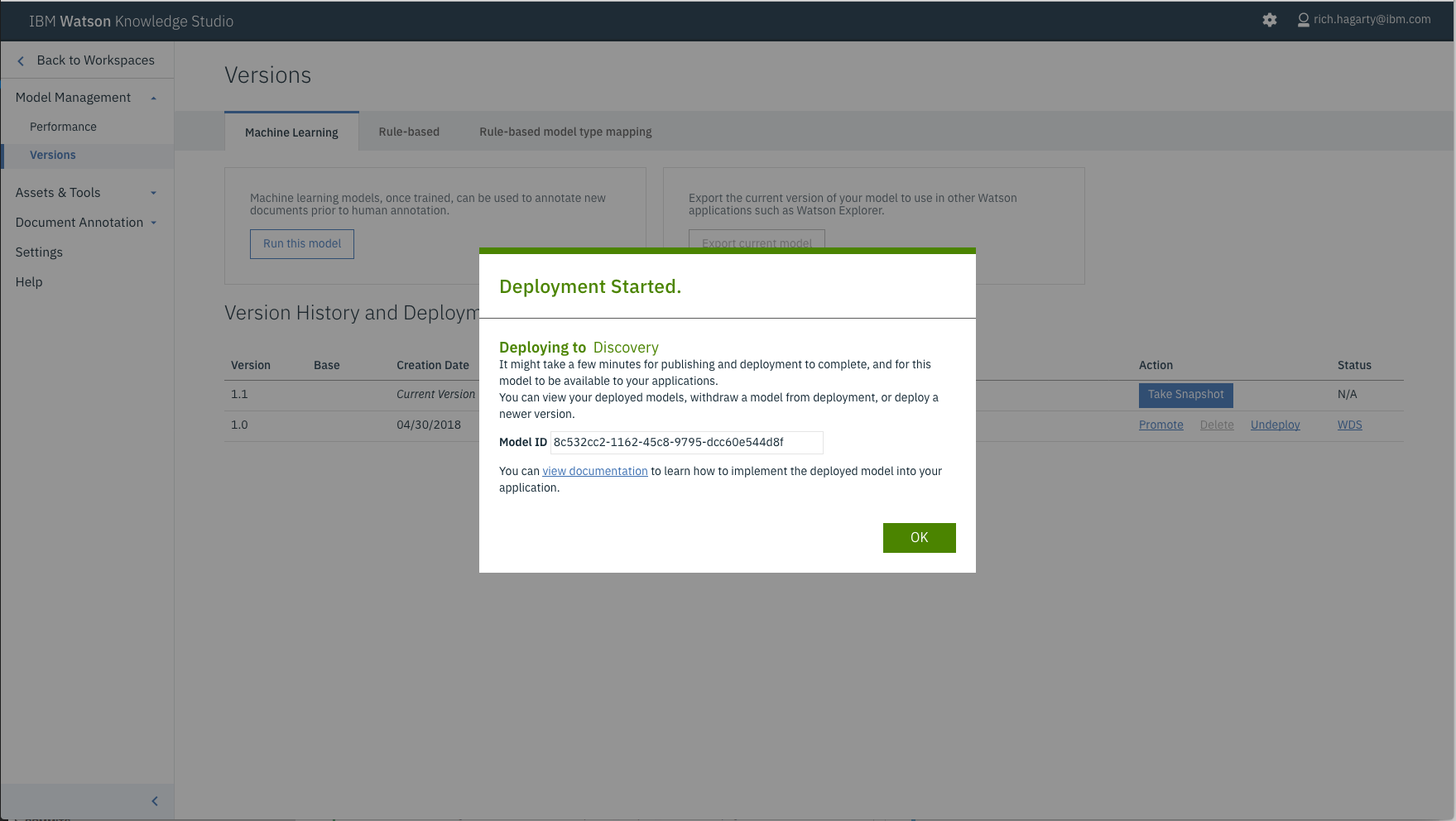Click the Model Management label
The image size is (1456, 821).
pos(73,98)
